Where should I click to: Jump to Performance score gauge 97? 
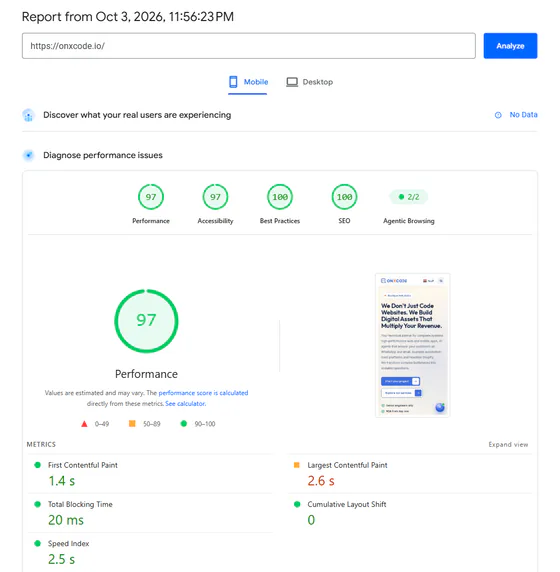(151, 197)
